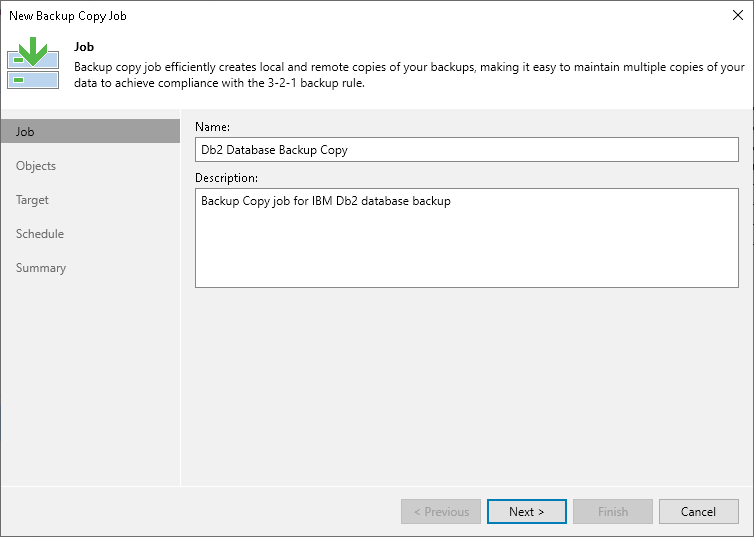Click the green arrow backup copy icon
This screenshot has width=754, height=537.
coord(33,64)
